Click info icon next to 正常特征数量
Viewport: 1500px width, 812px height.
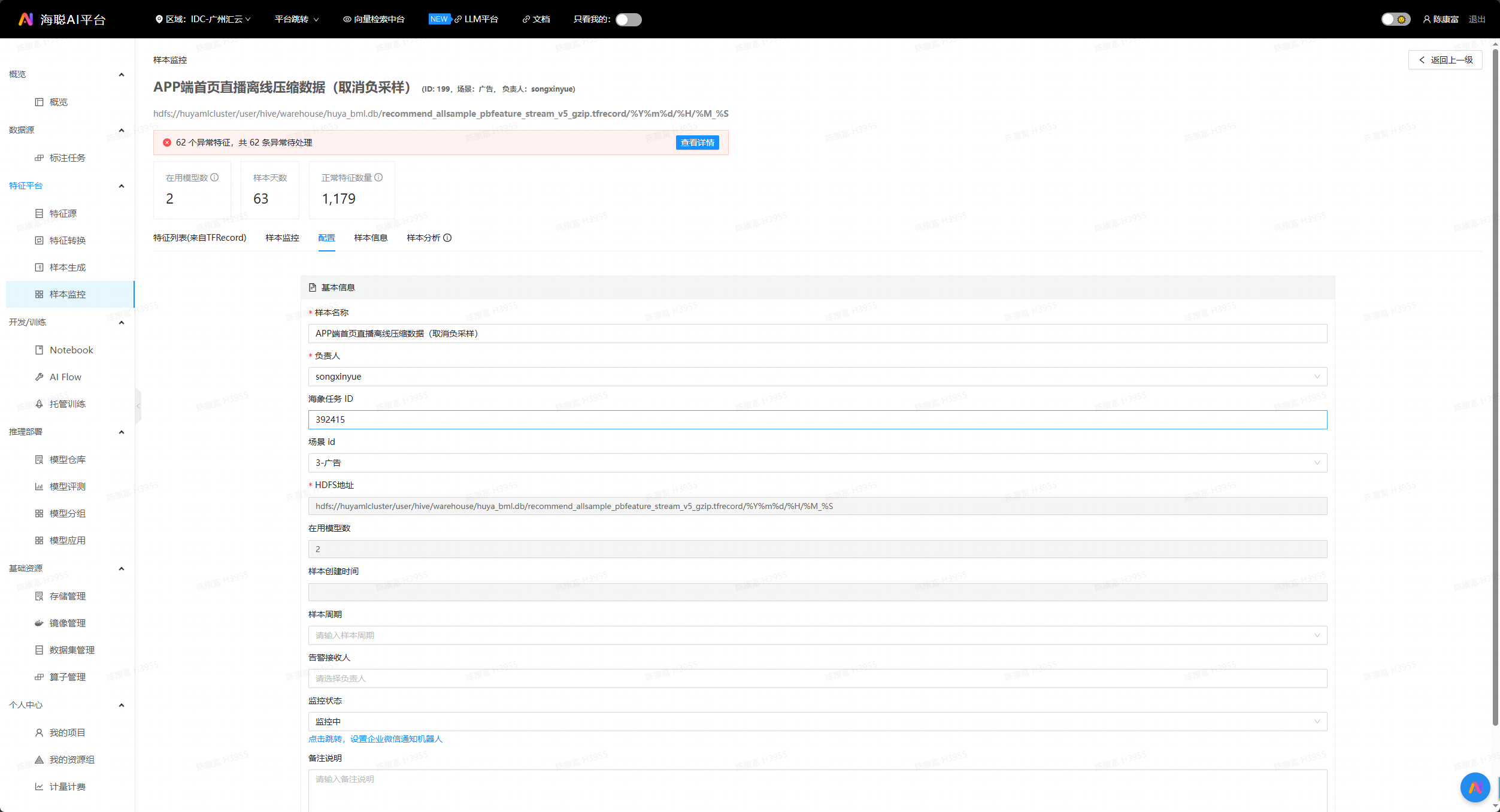pos(378,177)
